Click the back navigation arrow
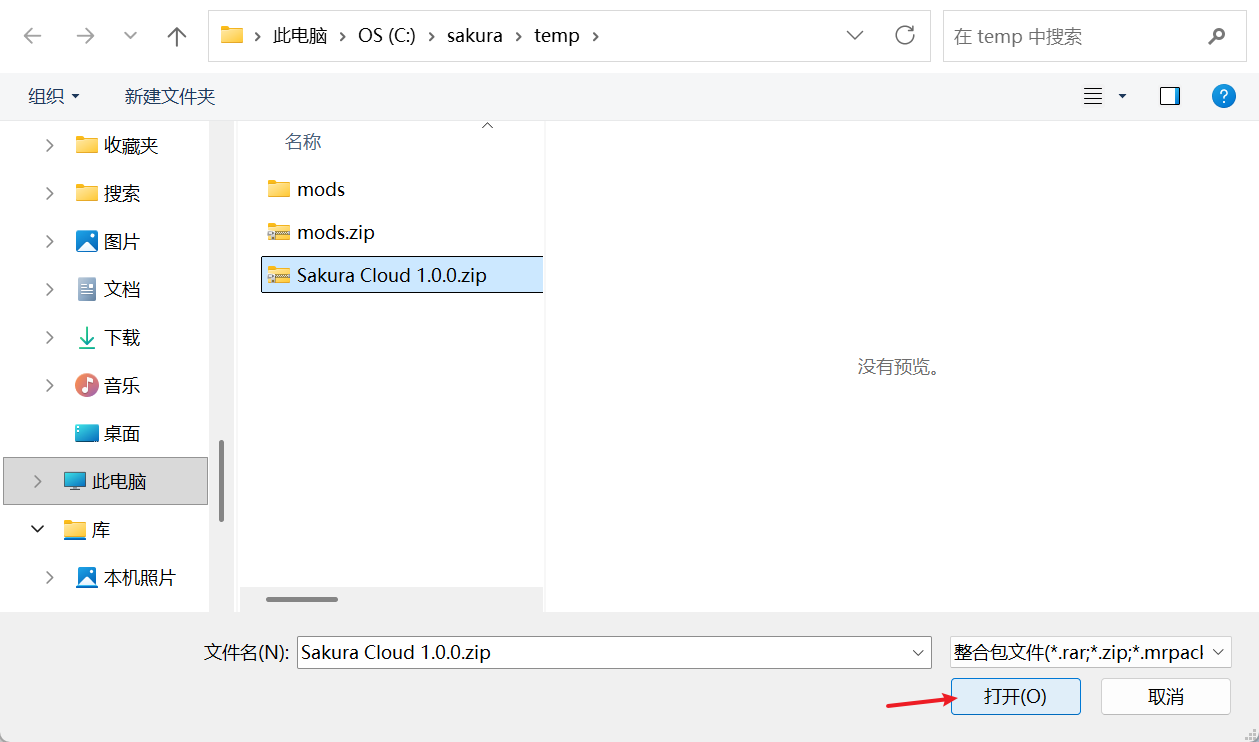Screen dimensions: 1259x742 point(33,36)
